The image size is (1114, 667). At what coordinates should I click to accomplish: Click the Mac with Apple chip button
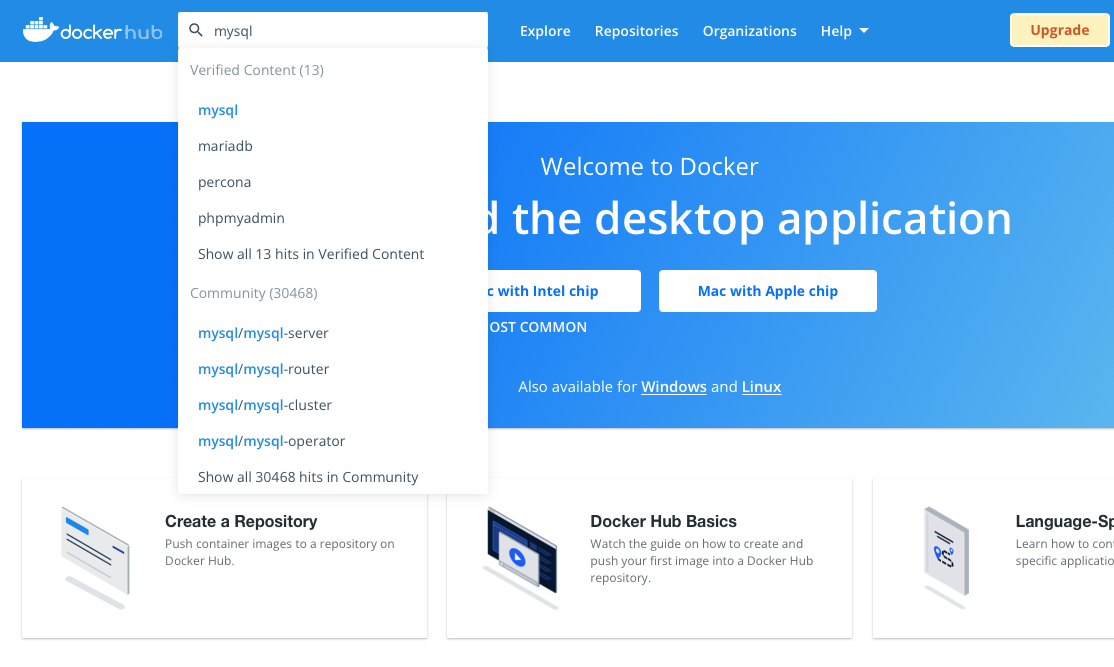point(767,291)
